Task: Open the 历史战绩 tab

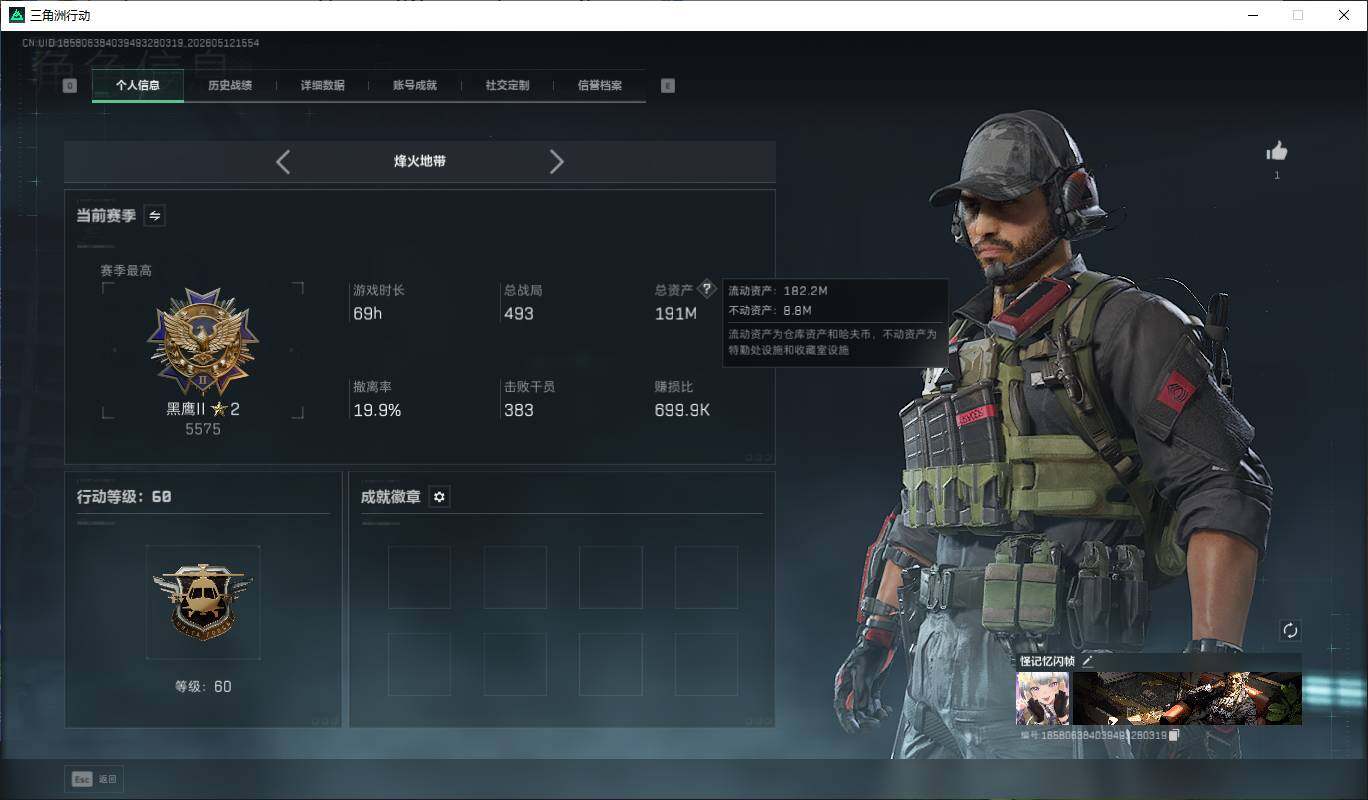Action: coord(230,86)
